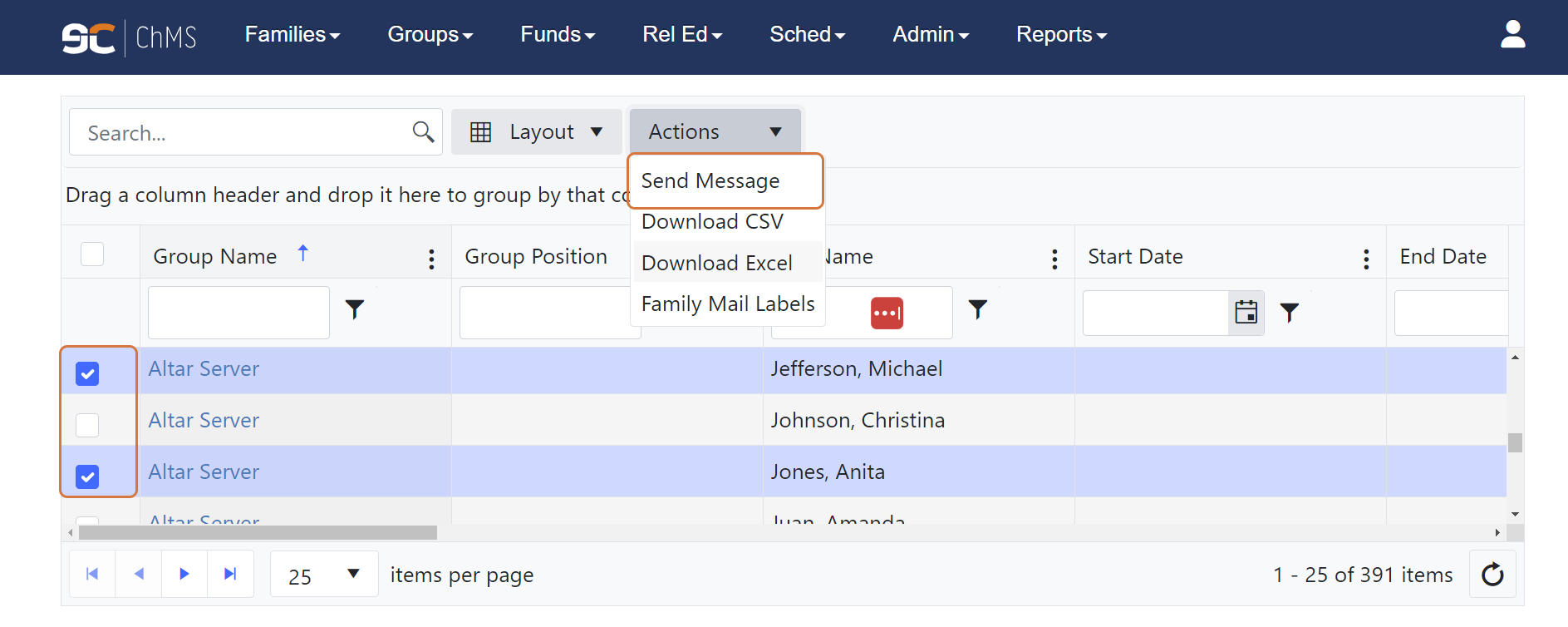Uncheck the Jones, Anita row checkbox
Viewport: 1568px width, 627px height.
[x=87, y=476]
